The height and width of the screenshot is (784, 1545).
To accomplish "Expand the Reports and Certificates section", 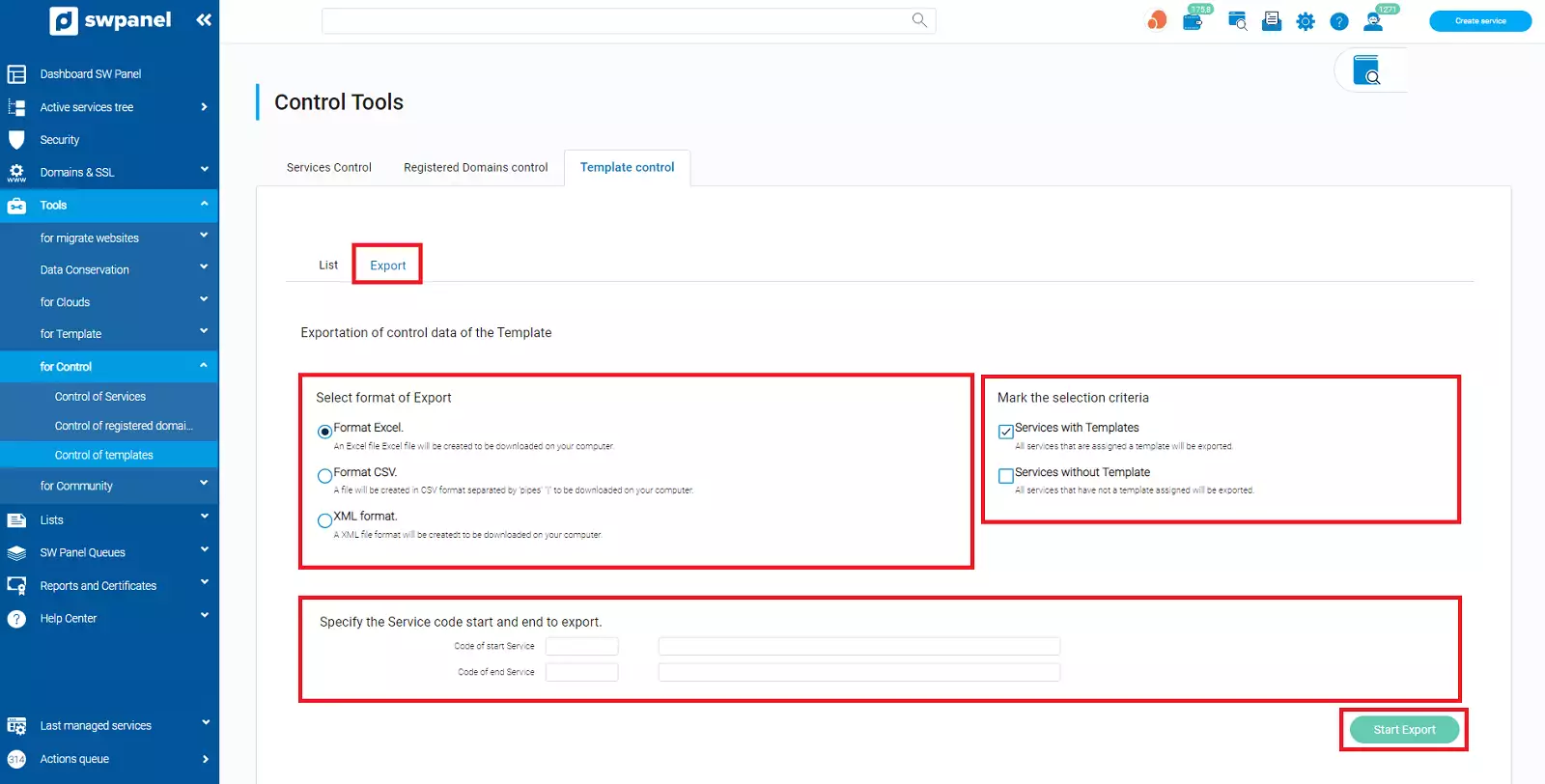I will (108, 585).
